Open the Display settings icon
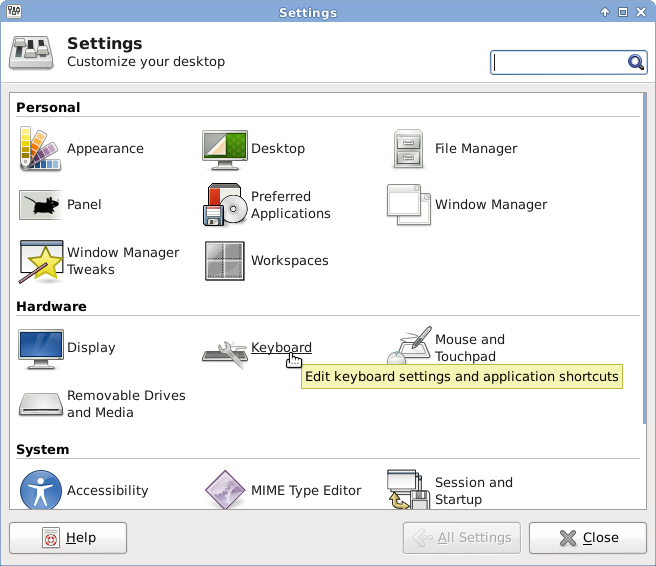The width and height of the screenshot is (656, 566). pos(41,348)
